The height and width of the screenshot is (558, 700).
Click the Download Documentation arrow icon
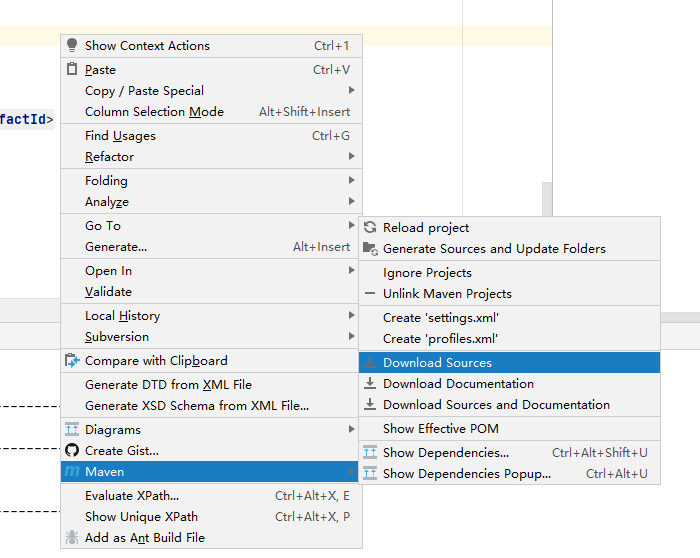(x=370, y=384)
